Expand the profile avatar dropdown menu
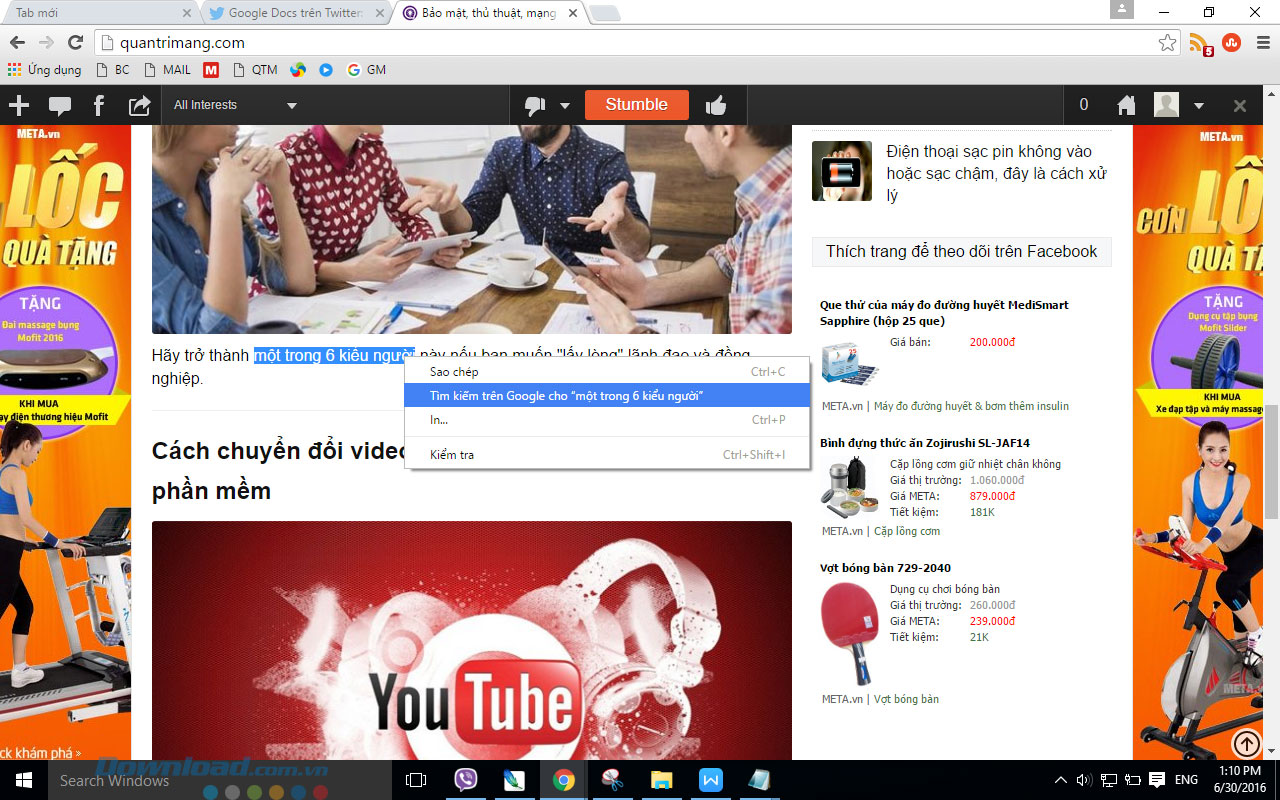The height and width of the screenshot is (800, 1280). 1198,106
